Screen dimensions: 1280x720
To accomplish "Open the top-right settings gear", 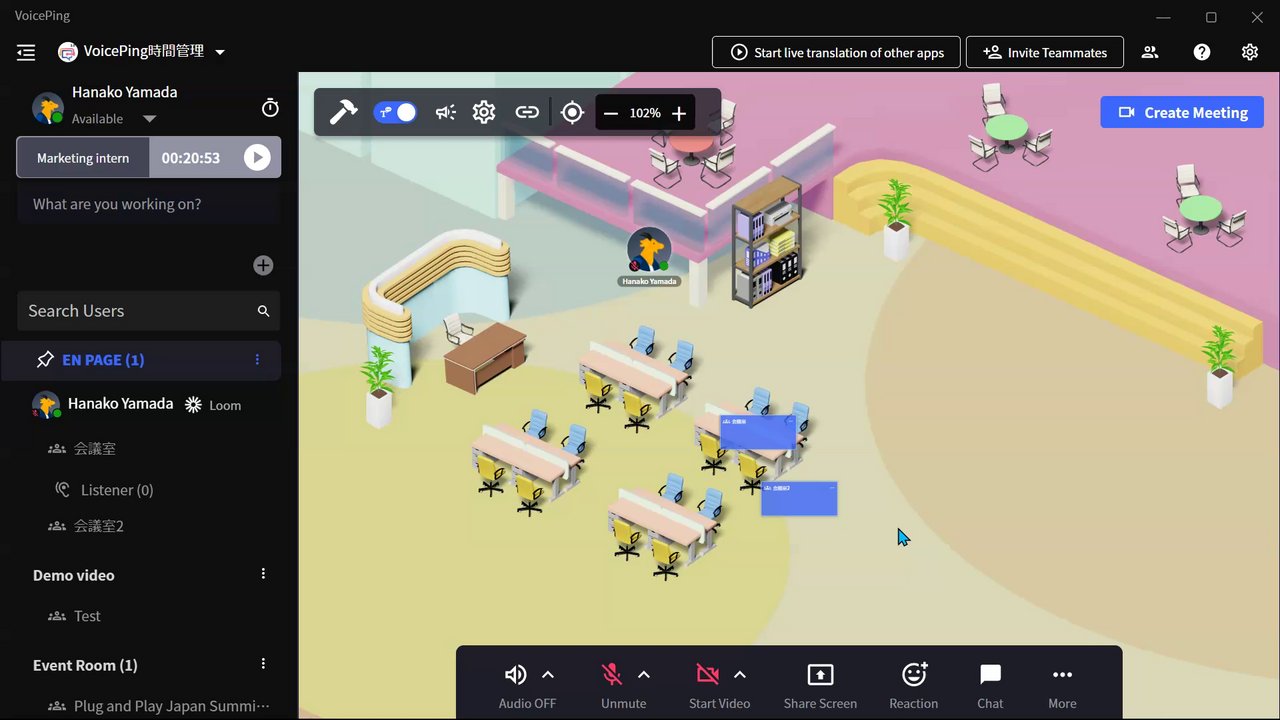I will click(1250, 52).
